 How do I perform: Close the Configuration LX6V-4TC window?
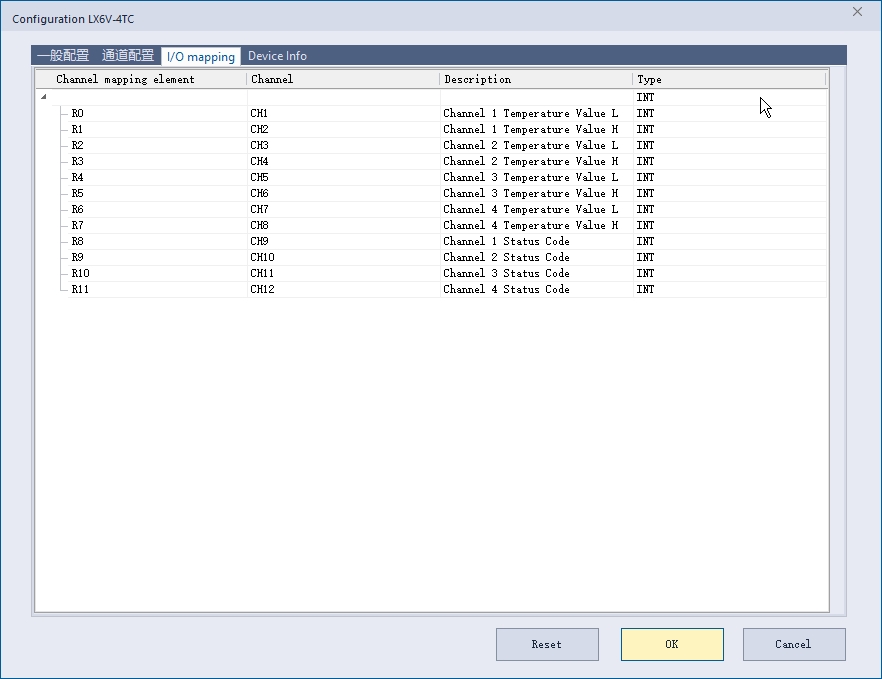coord(857,12)
